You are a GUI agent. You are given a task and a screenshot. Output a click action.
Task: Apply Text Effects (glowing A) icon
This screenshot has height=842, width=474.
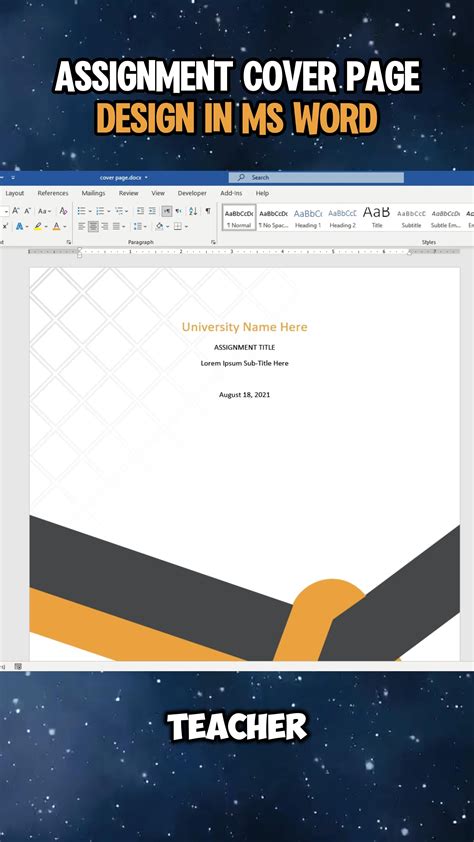[x=19, y=226]
